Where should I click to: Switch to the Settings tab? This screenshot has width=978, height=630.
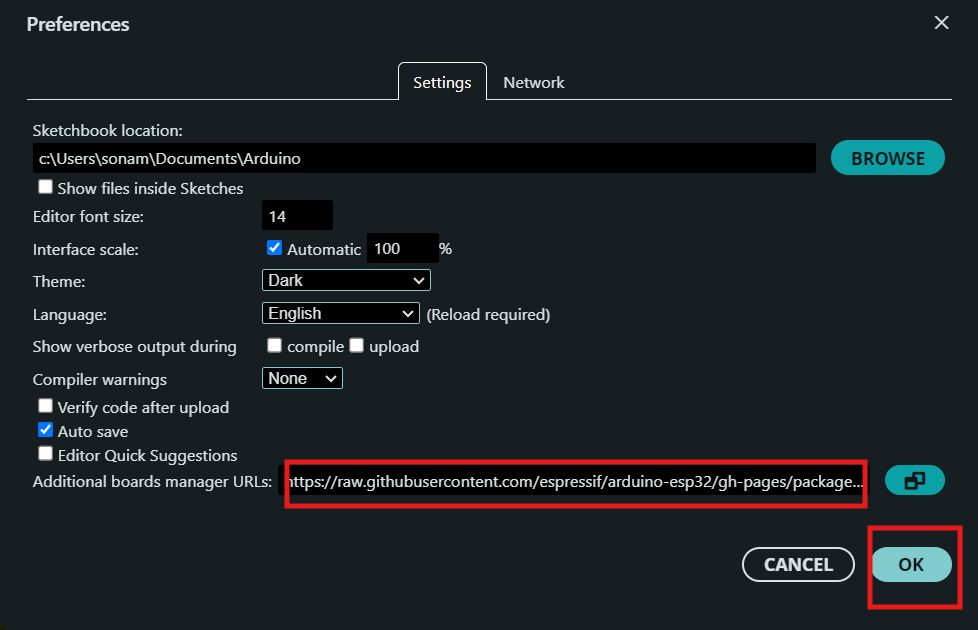(442, 82)
